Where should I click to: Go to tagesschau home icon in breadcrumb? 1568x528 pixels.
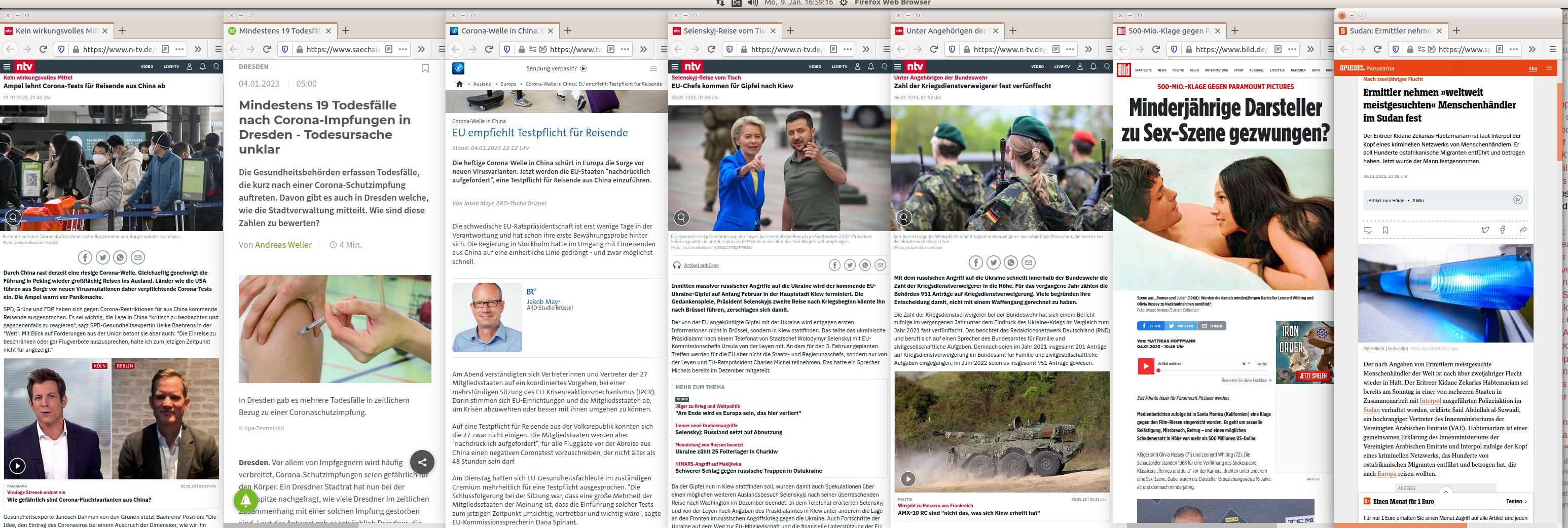tap(460, 84)
